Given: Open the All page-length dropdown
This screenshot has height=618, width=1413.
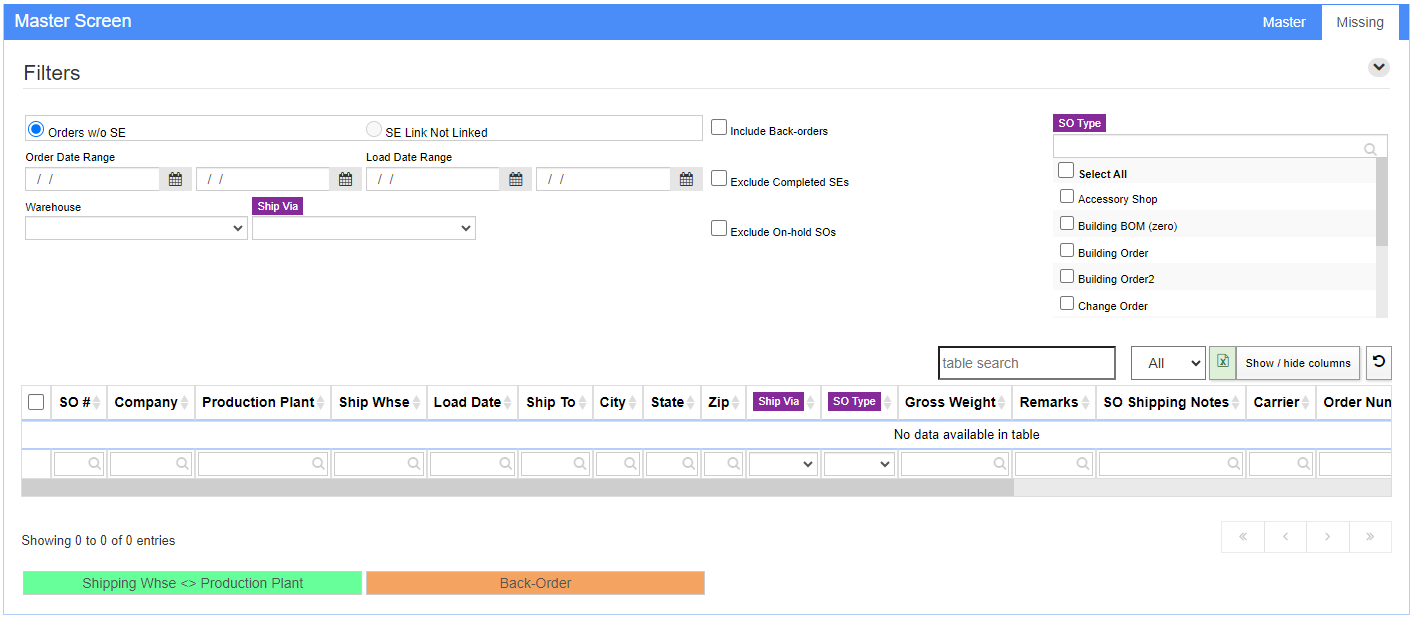Looking at the screenshot, I should [1168, 363].
